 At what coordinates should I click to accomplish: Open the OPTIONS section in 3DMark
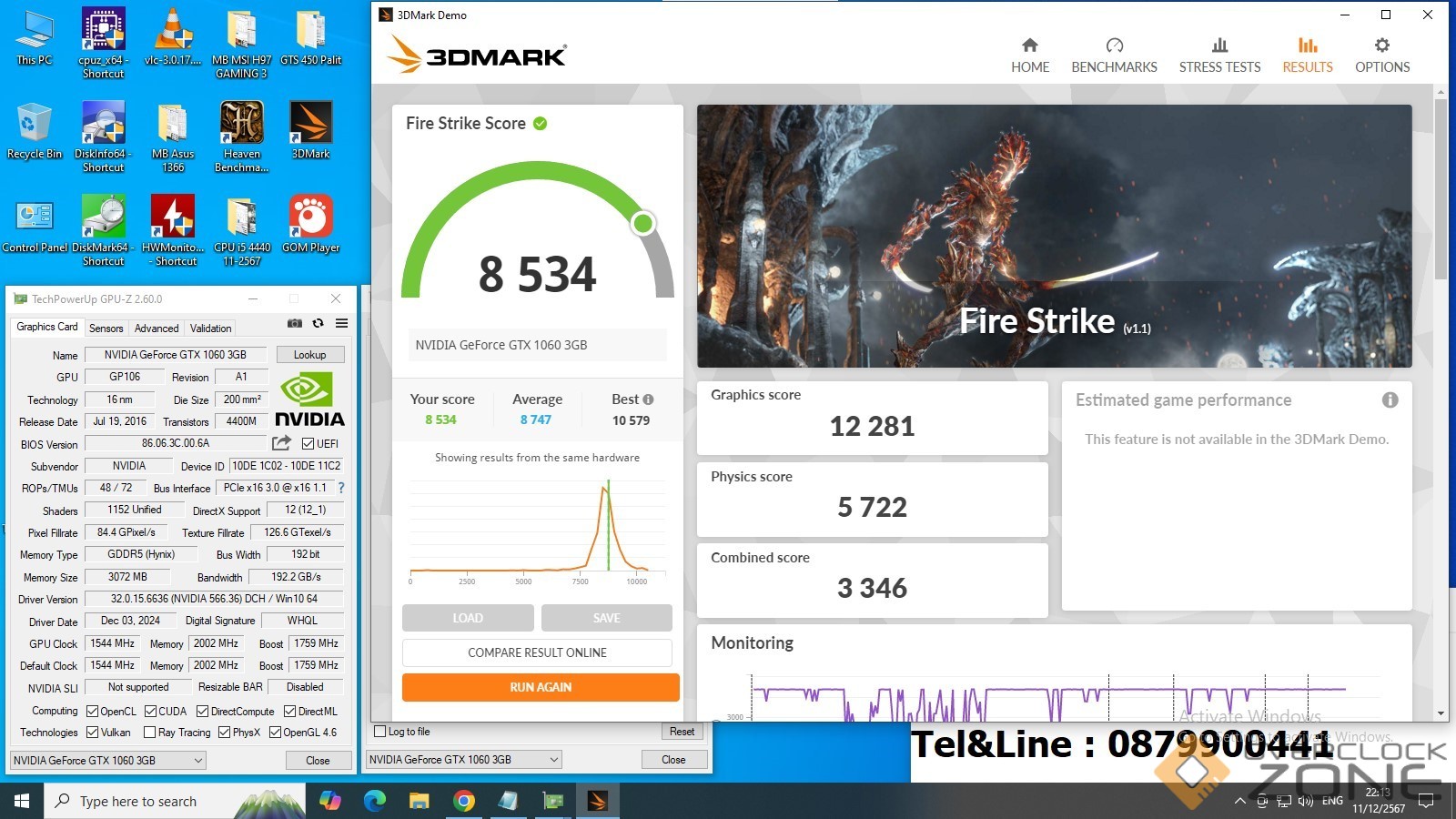coord(1382,56)
